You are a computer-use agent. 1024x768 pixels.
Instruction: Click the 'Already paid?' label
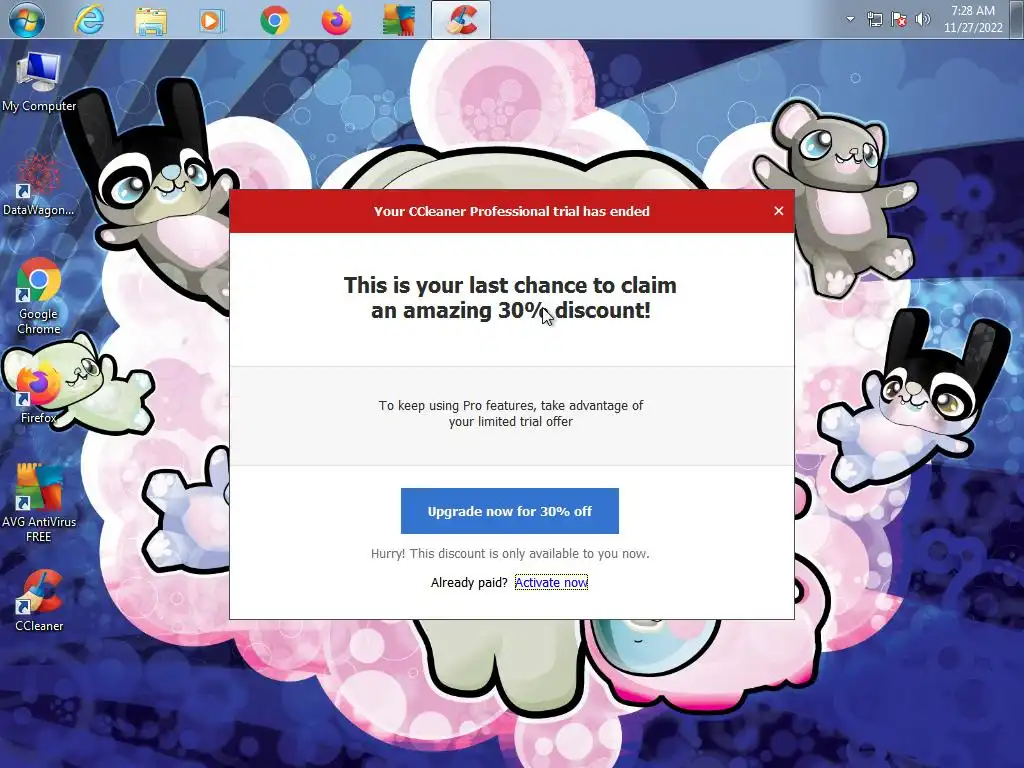coord(469,583)
